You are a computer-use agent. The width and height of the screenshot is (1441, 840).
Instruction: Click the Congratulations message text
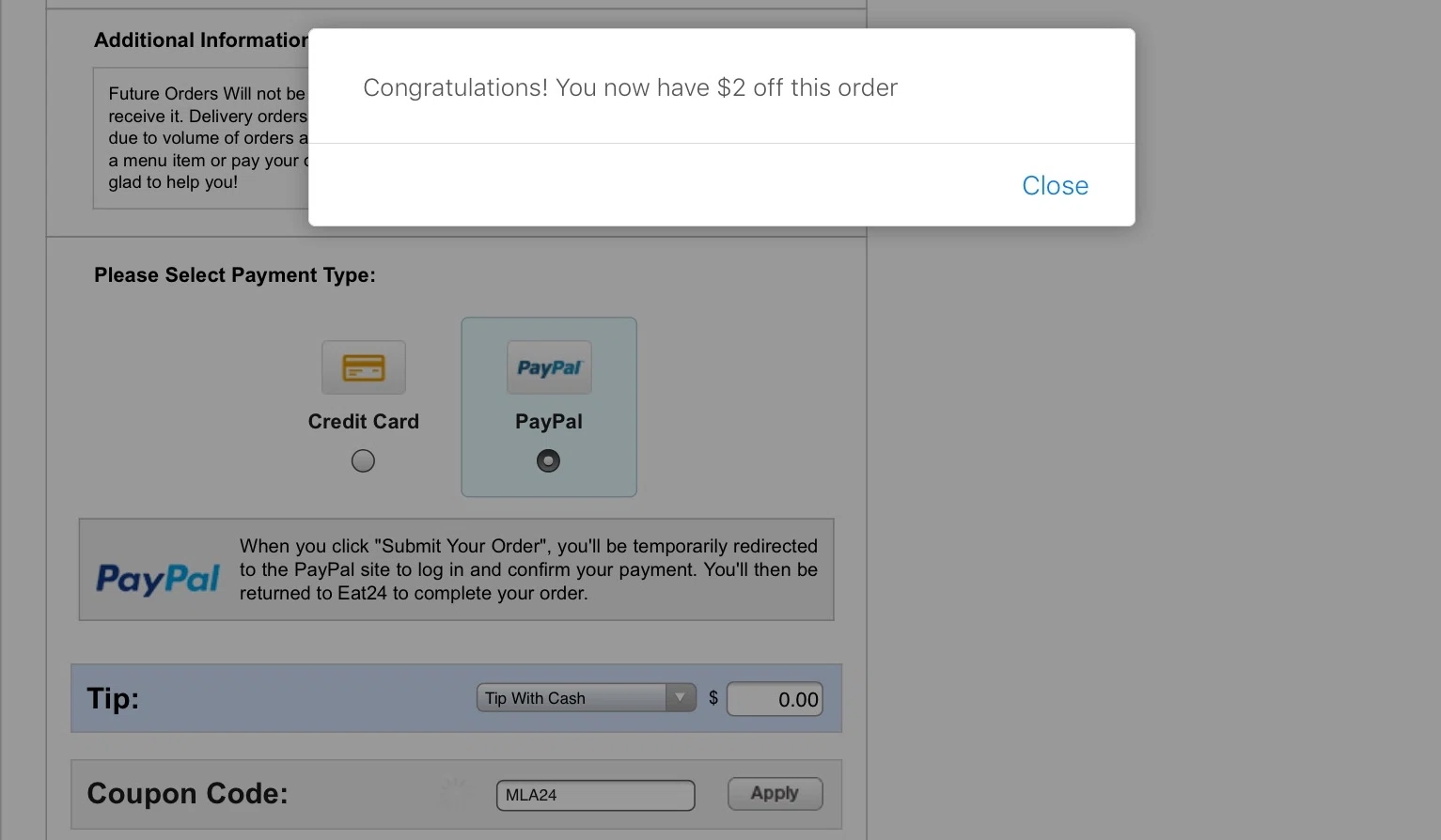(630, 87)
